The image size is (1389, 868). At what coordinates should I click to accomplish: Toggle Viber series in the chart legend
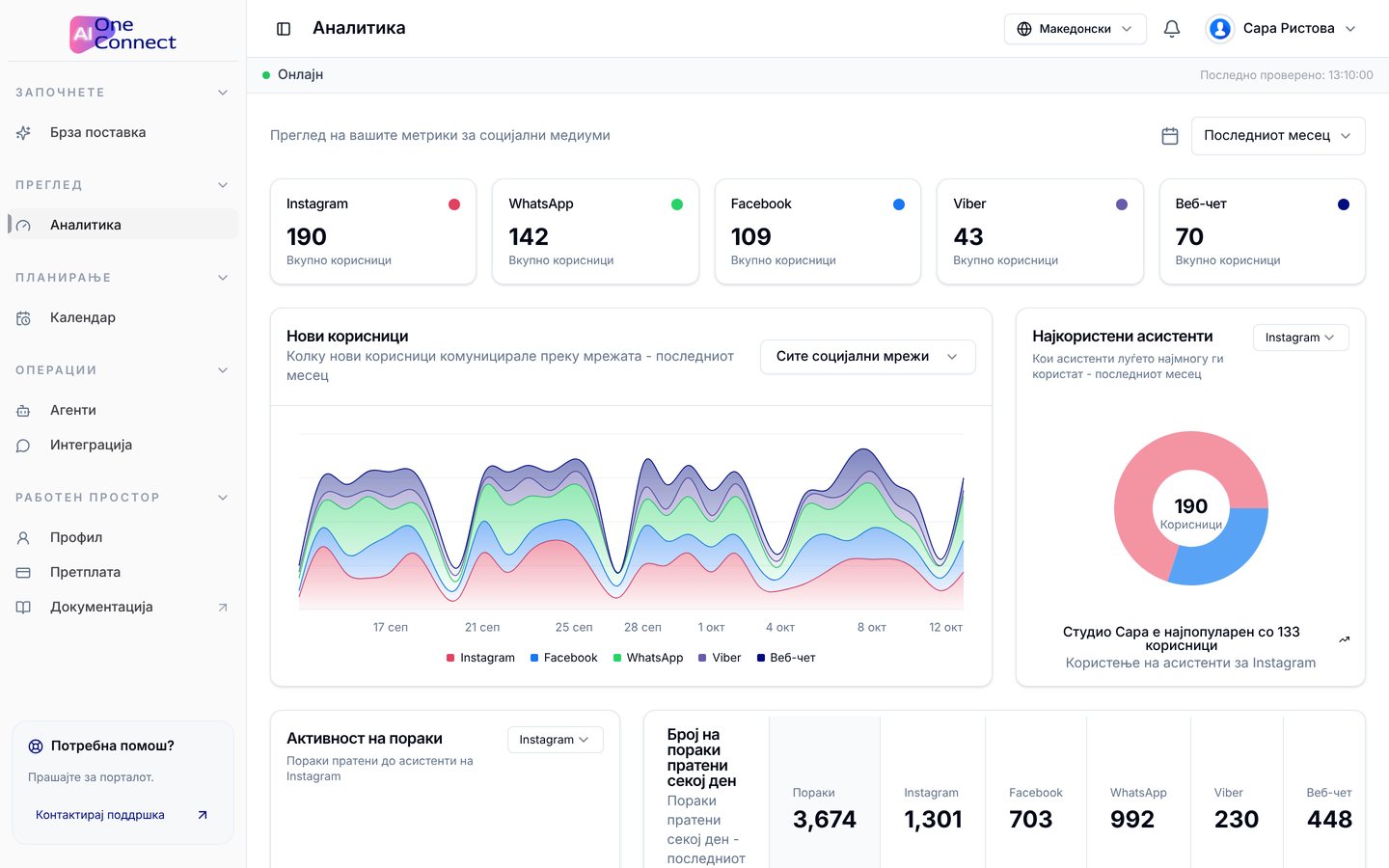tap(720, 658)
